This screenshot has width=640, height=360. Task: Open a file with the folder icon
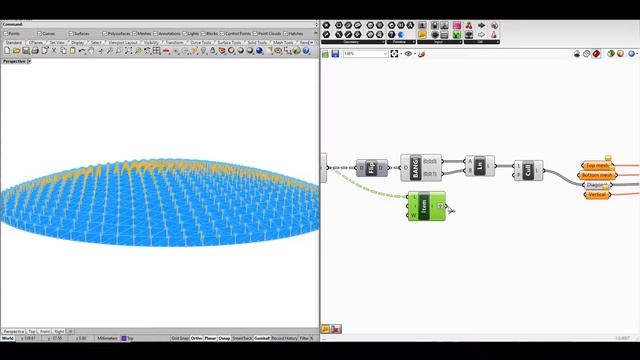[16, 51]
